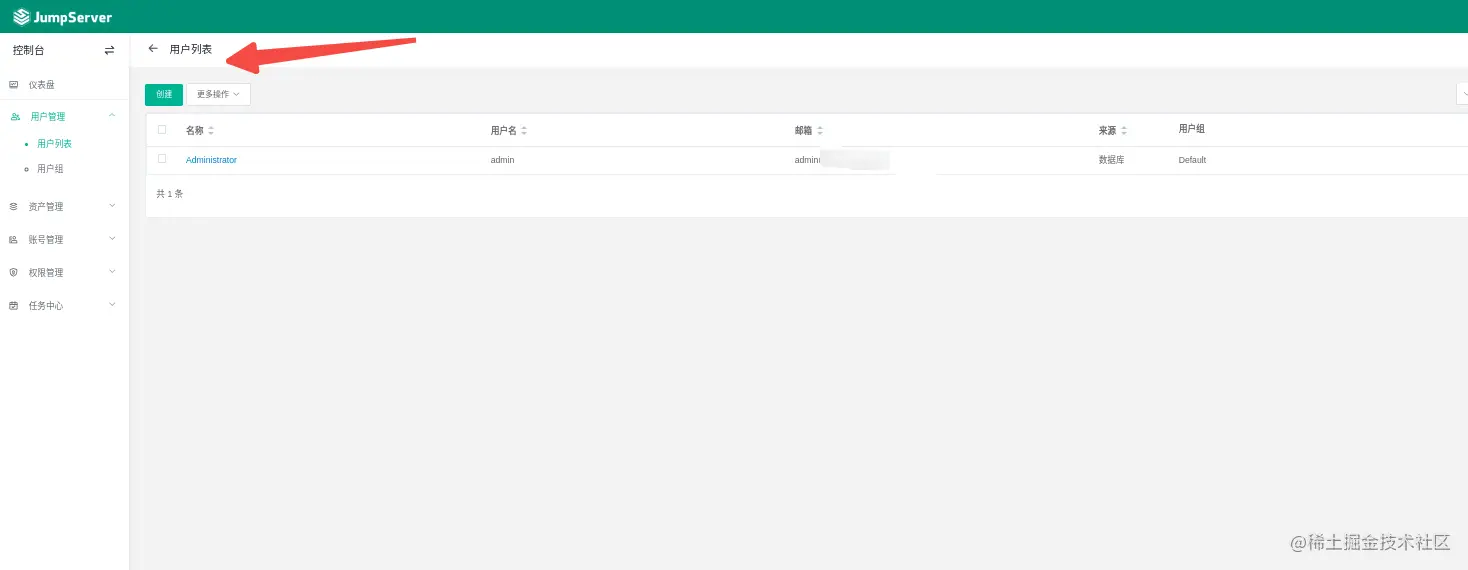Image resolution: width=1468 pixels, height=570 pixels.
Task: Click the Default user group cell
Action: [1192, 160]
